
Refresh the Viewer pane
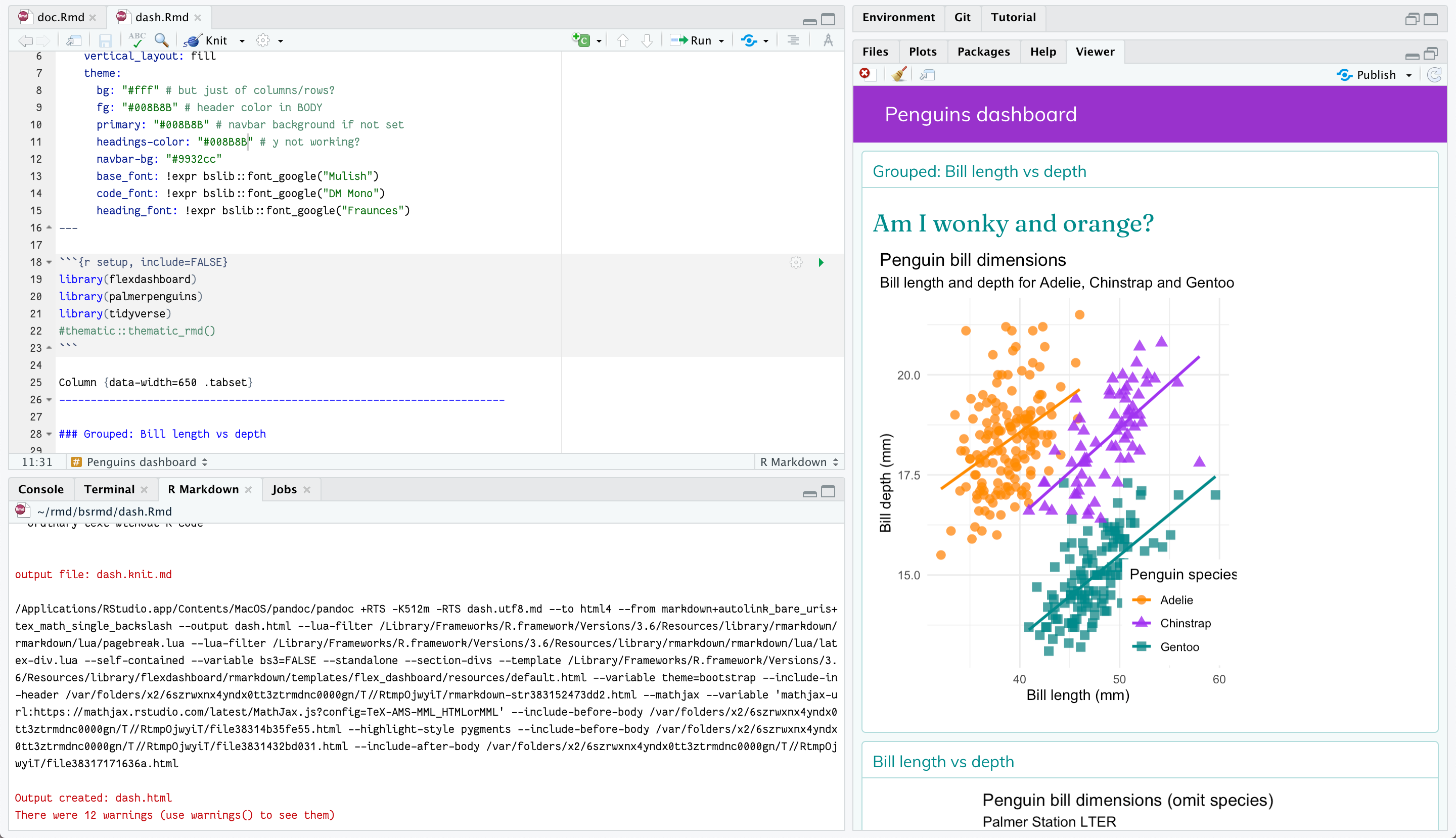pyautogui.click(x=1435, y=74)
